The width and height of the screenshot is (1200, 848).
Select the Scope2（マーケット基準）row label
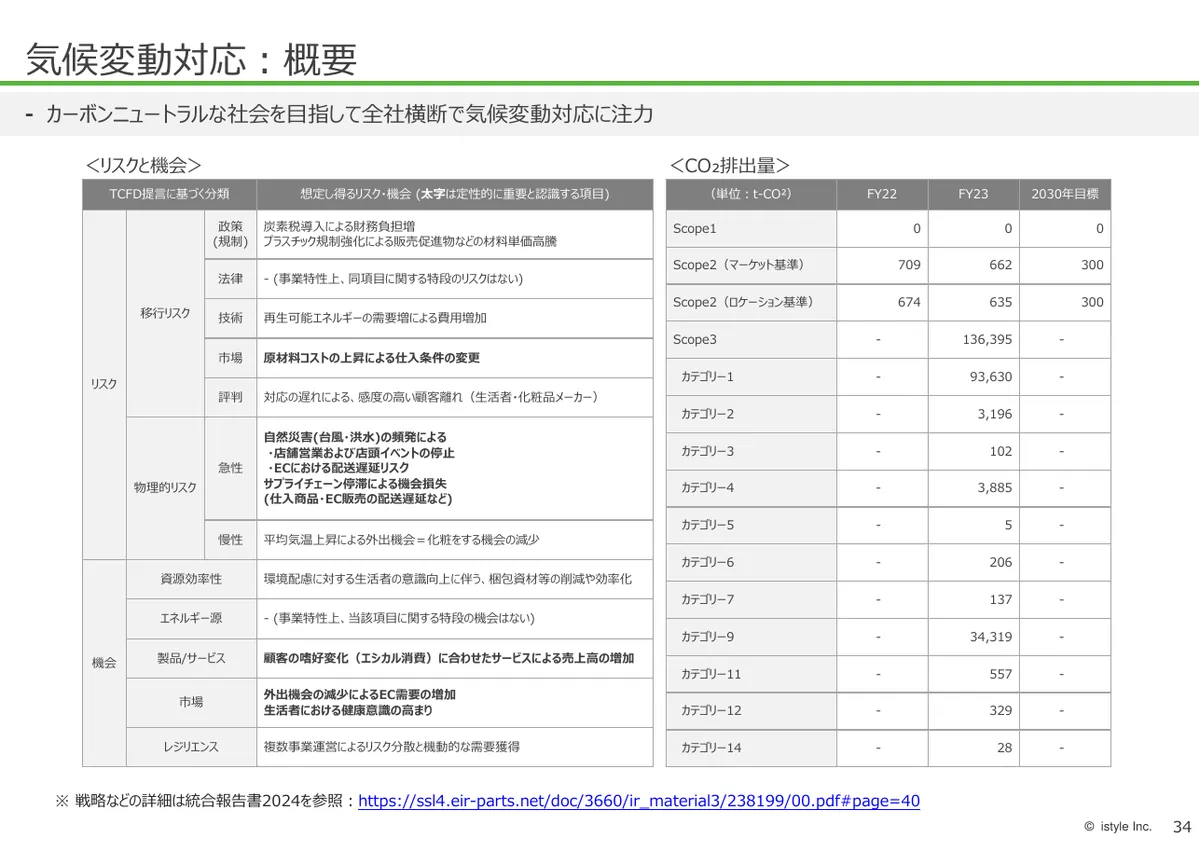[738, 265]
